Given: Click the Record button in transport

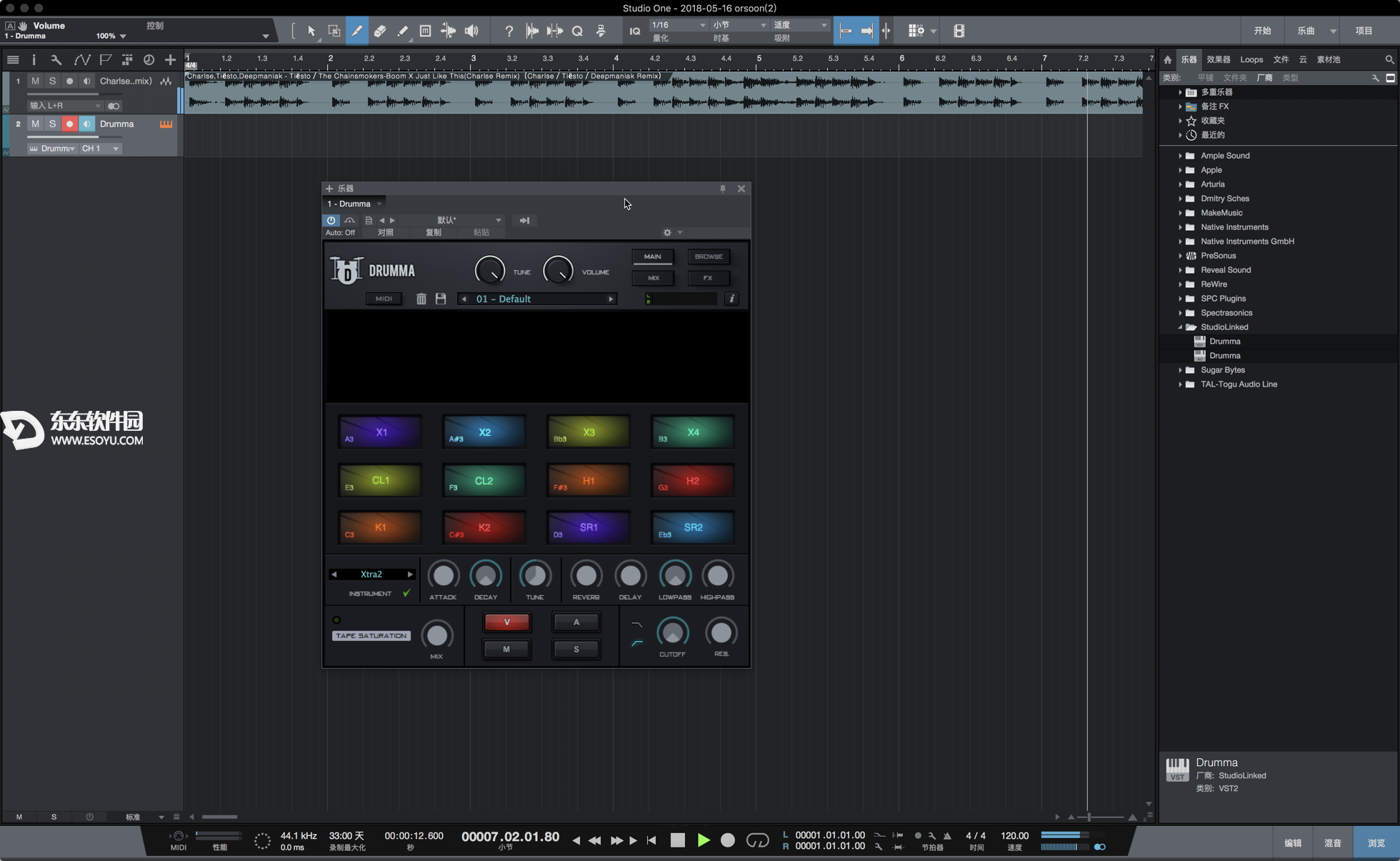Looking at the screenshot, I should pos(727,840).
